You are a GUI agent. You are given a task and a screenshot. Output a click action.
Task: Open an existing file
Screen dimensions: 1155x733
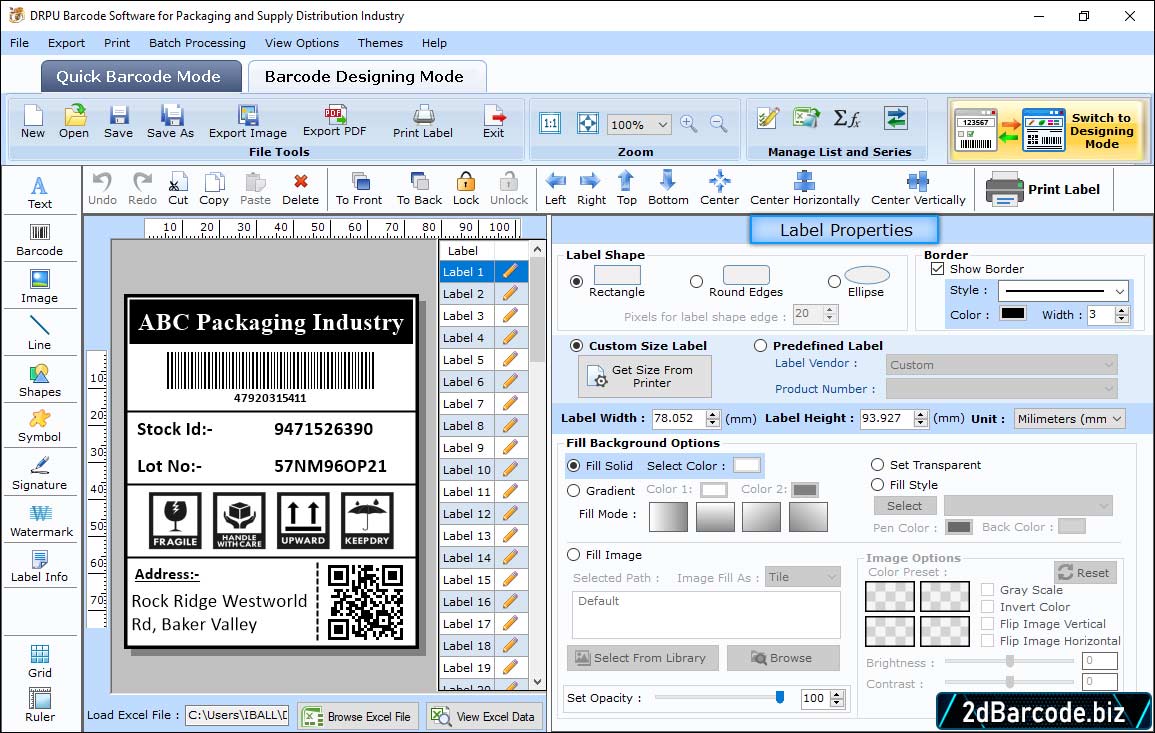pyautogui.click(x=74, y=122)
